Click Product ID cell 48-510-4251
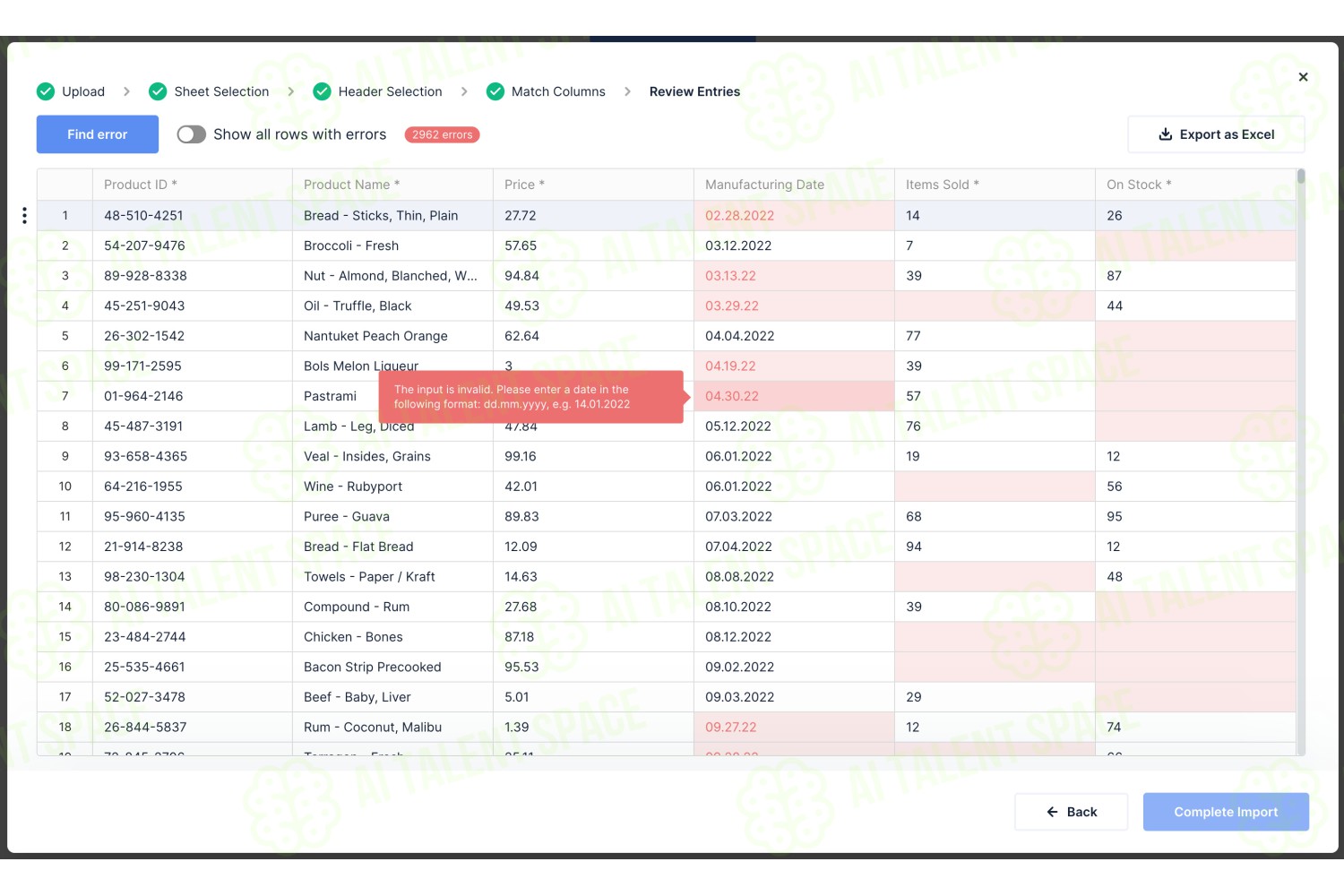The height and width of the screenshot is (896, 1344). click(193, 215)
